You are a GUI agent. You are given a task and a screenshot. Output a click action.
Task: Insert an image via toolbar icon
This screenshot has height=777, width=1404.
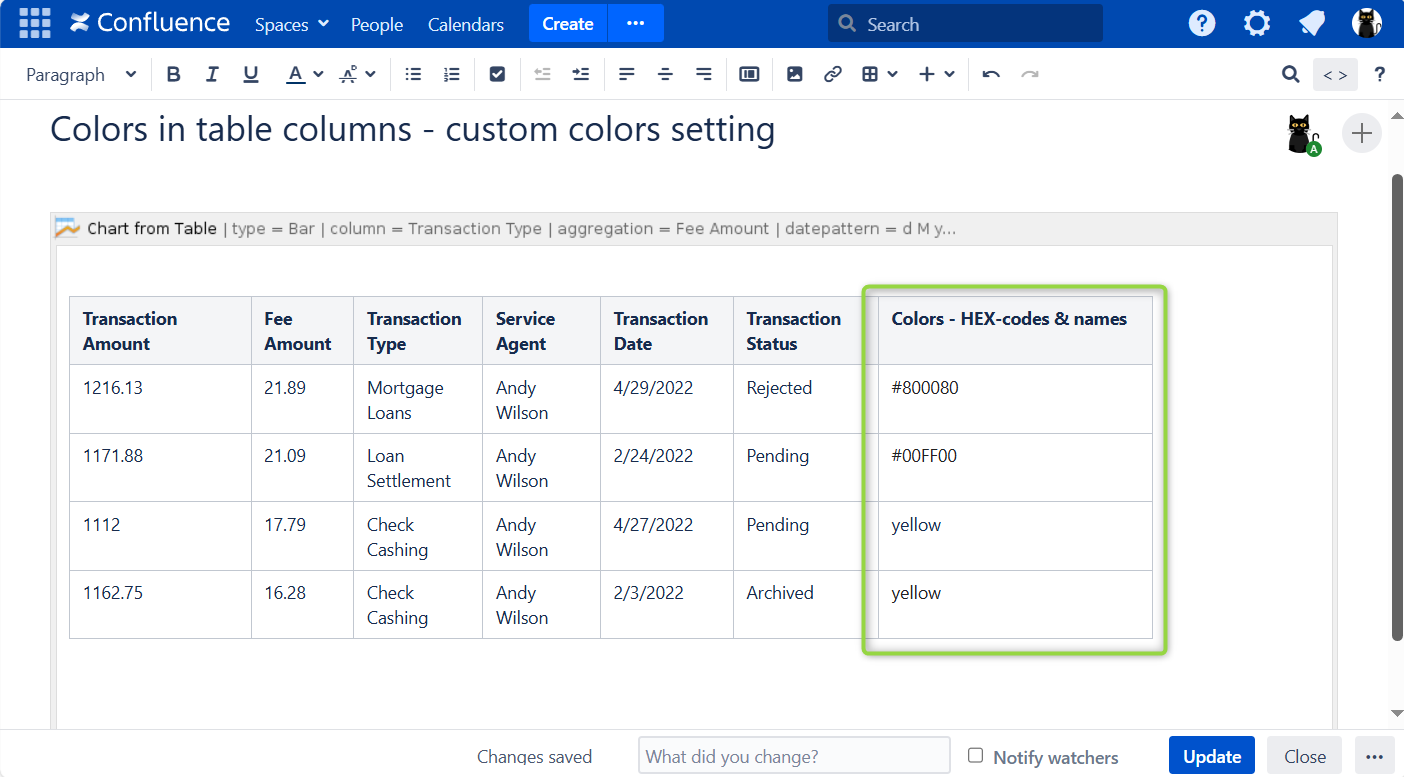795,74
